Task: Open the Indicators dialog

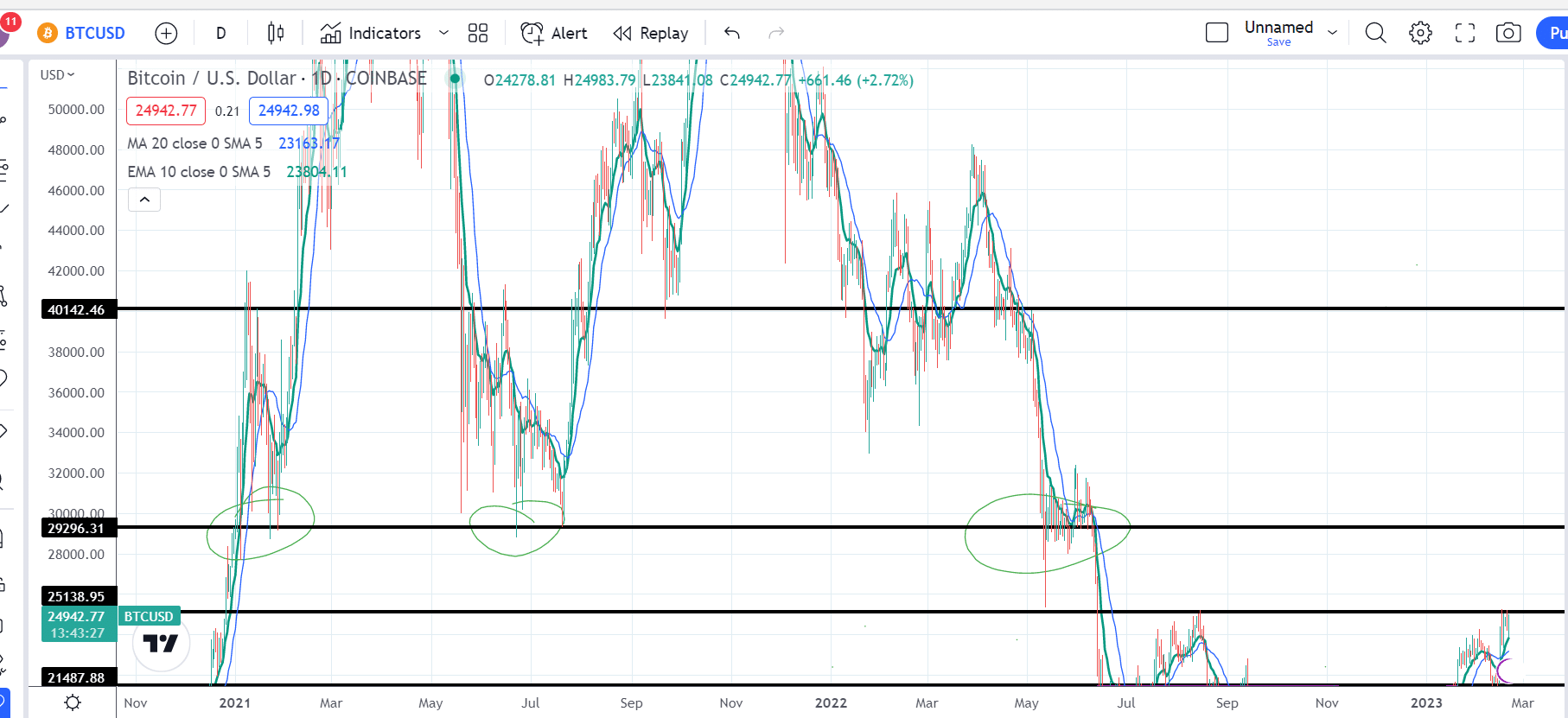Action: tap(371, 33)
